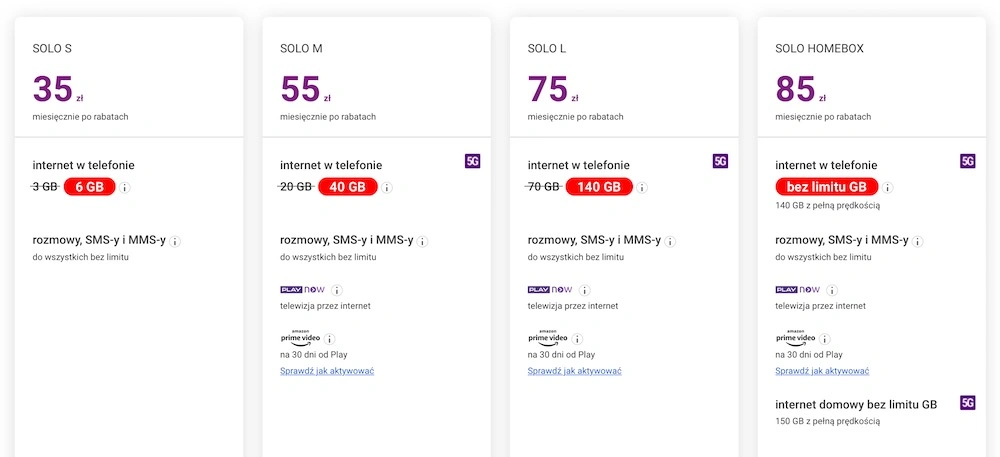Image resolution: width=1000 pixels, height=457 pixels.
Task: Open Play Now info icon in SOLO HOMEBOX
Action: pos(832,290)
